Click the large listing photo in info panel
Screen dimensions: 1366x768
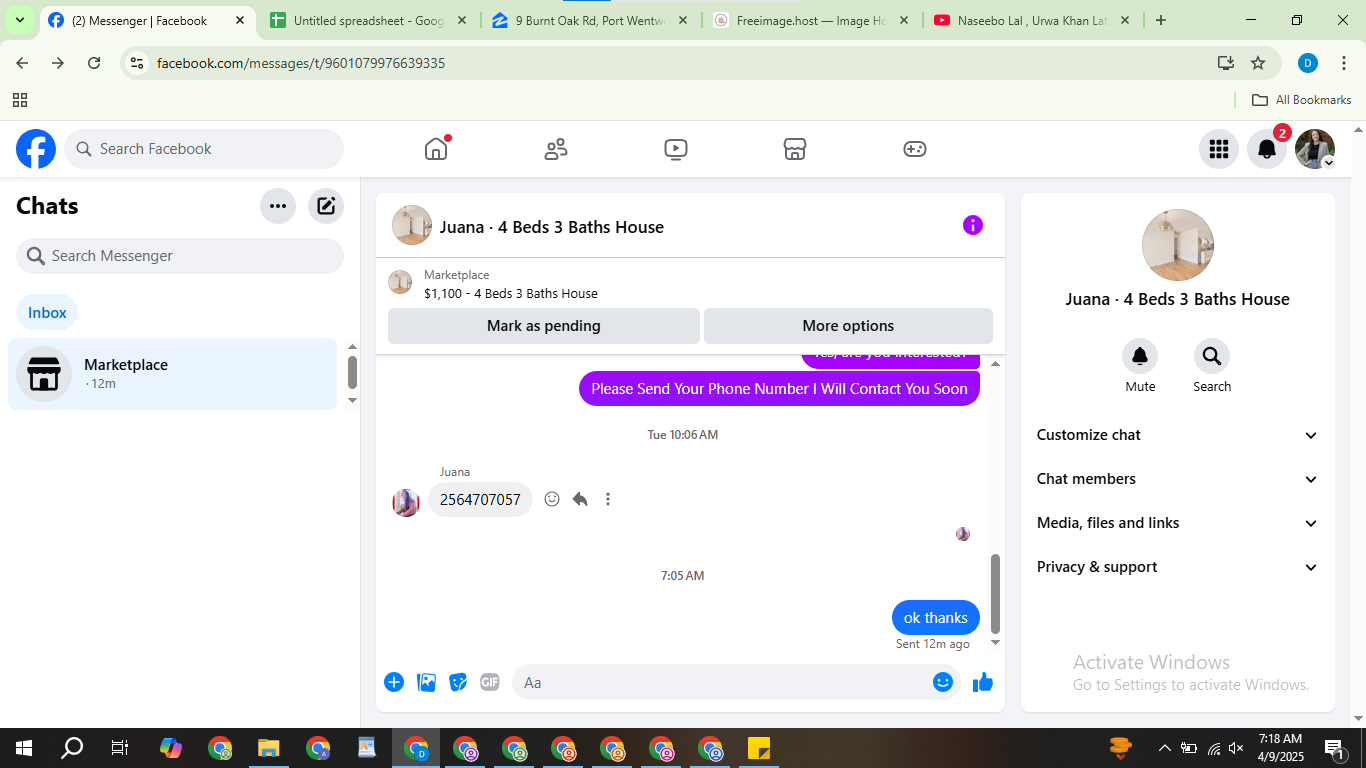[x=1178, y=245]
